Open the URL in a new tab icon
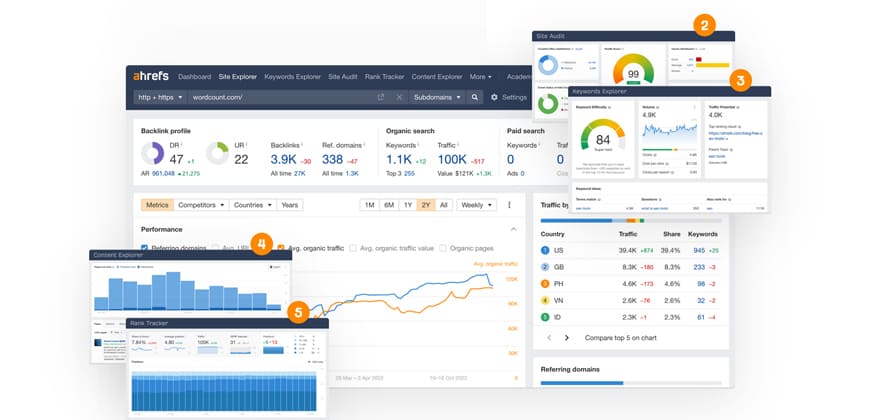Image resolution: width=870 pixels, height=420 pixels. (381, 97)
